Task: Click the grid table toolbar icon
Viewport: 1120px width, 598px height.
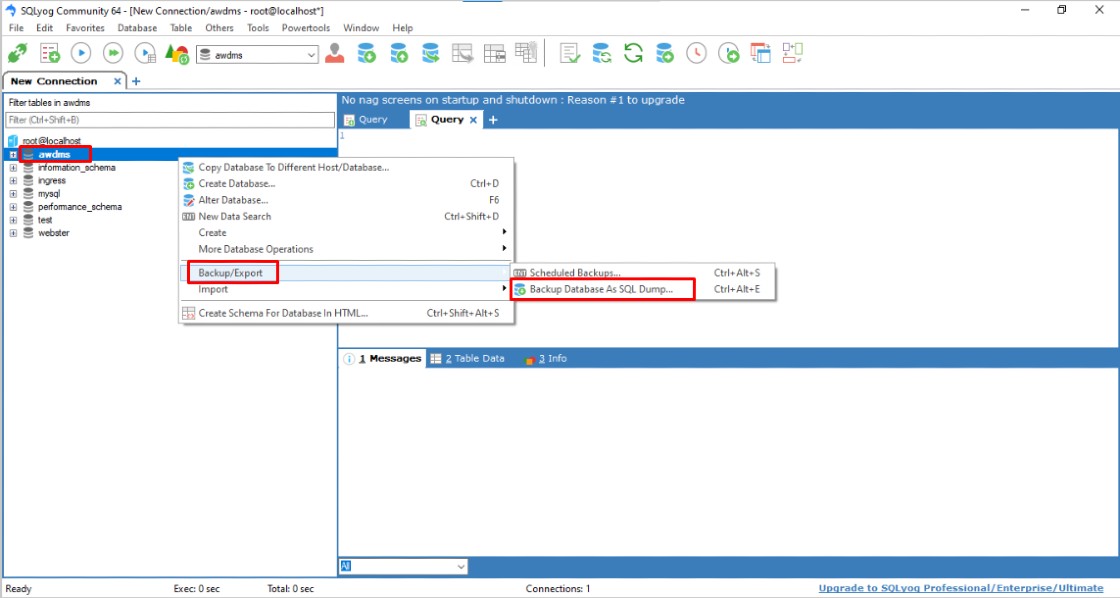Action: click(526, 53)
